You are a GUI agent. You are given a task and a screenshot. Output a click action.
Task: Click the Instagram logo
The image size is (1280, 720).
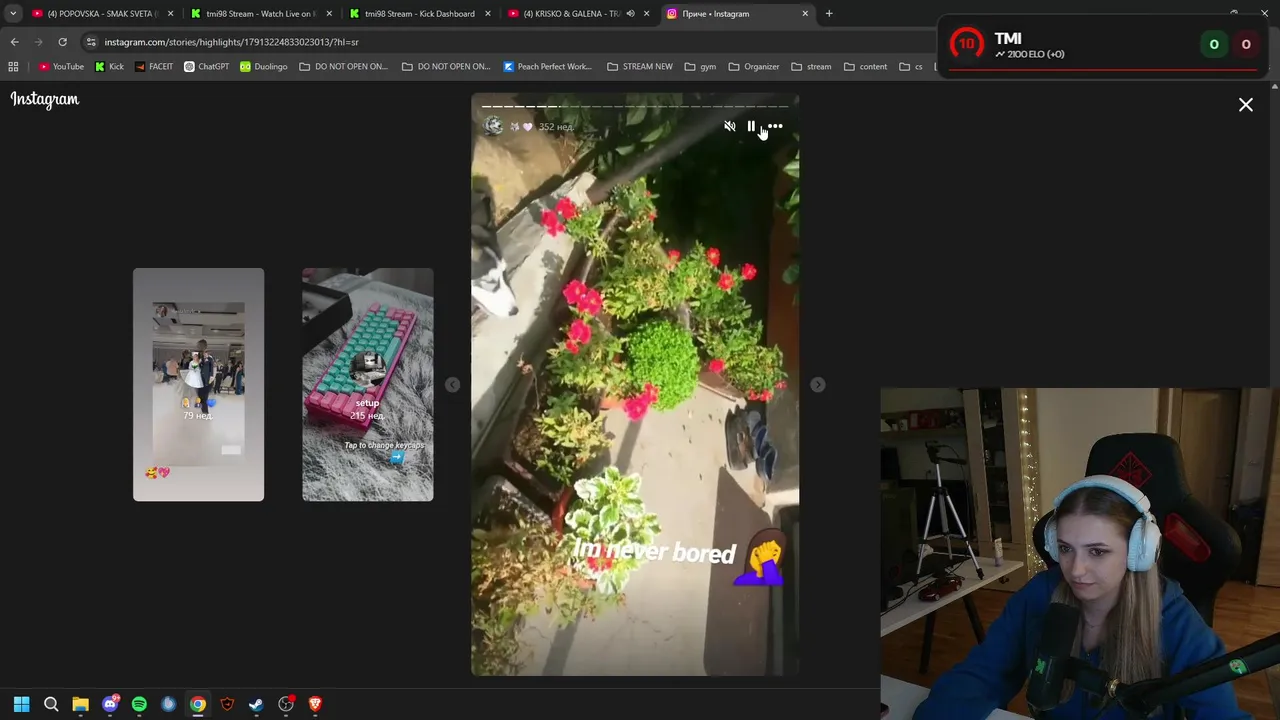click(x=45, y=99)
